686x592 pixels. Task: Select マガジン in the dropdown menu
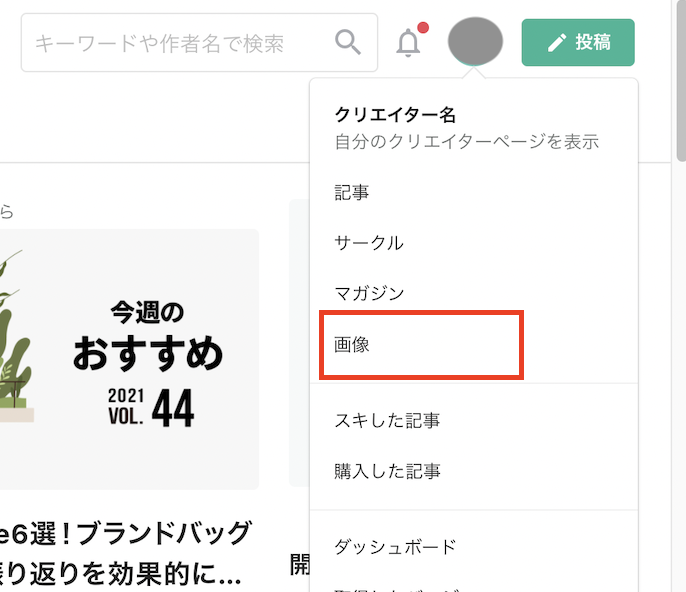(369, 293)
